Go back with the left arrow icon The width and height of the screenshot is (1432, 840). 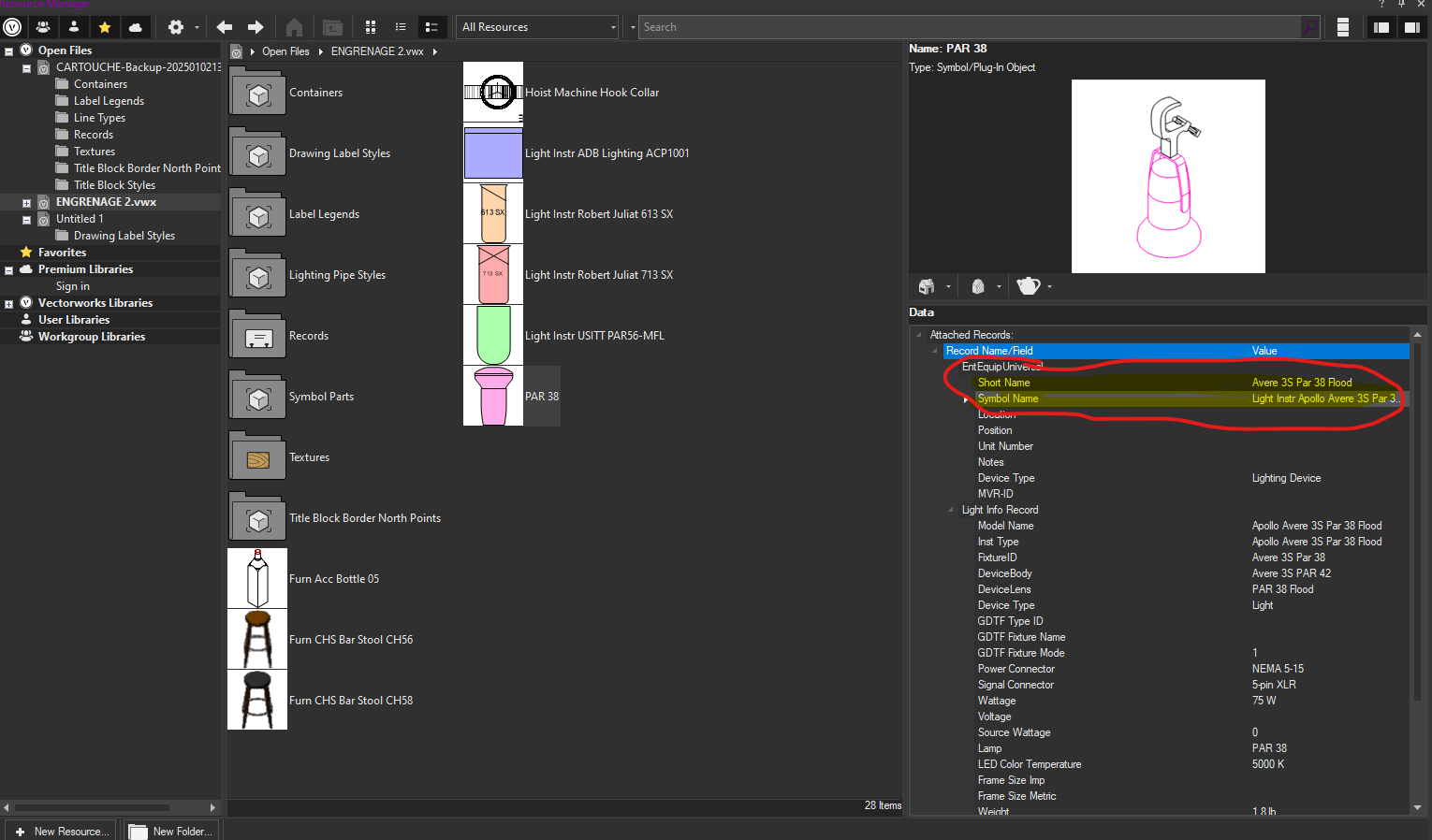tap(225, 27)
